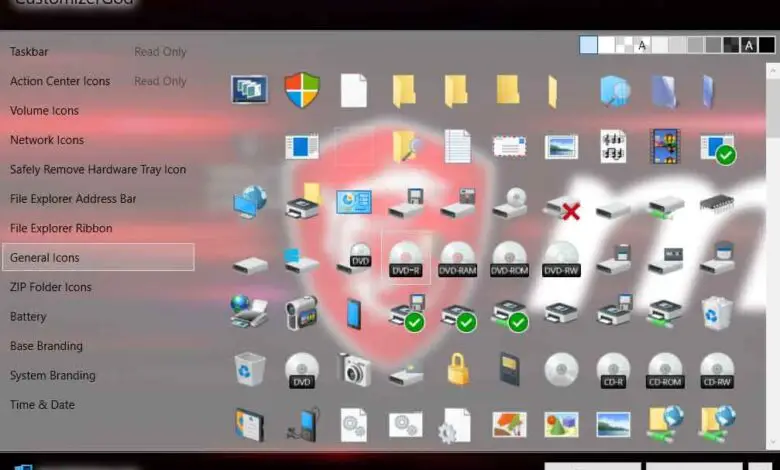Select the gold padlock icon

(x=458, y=369)
